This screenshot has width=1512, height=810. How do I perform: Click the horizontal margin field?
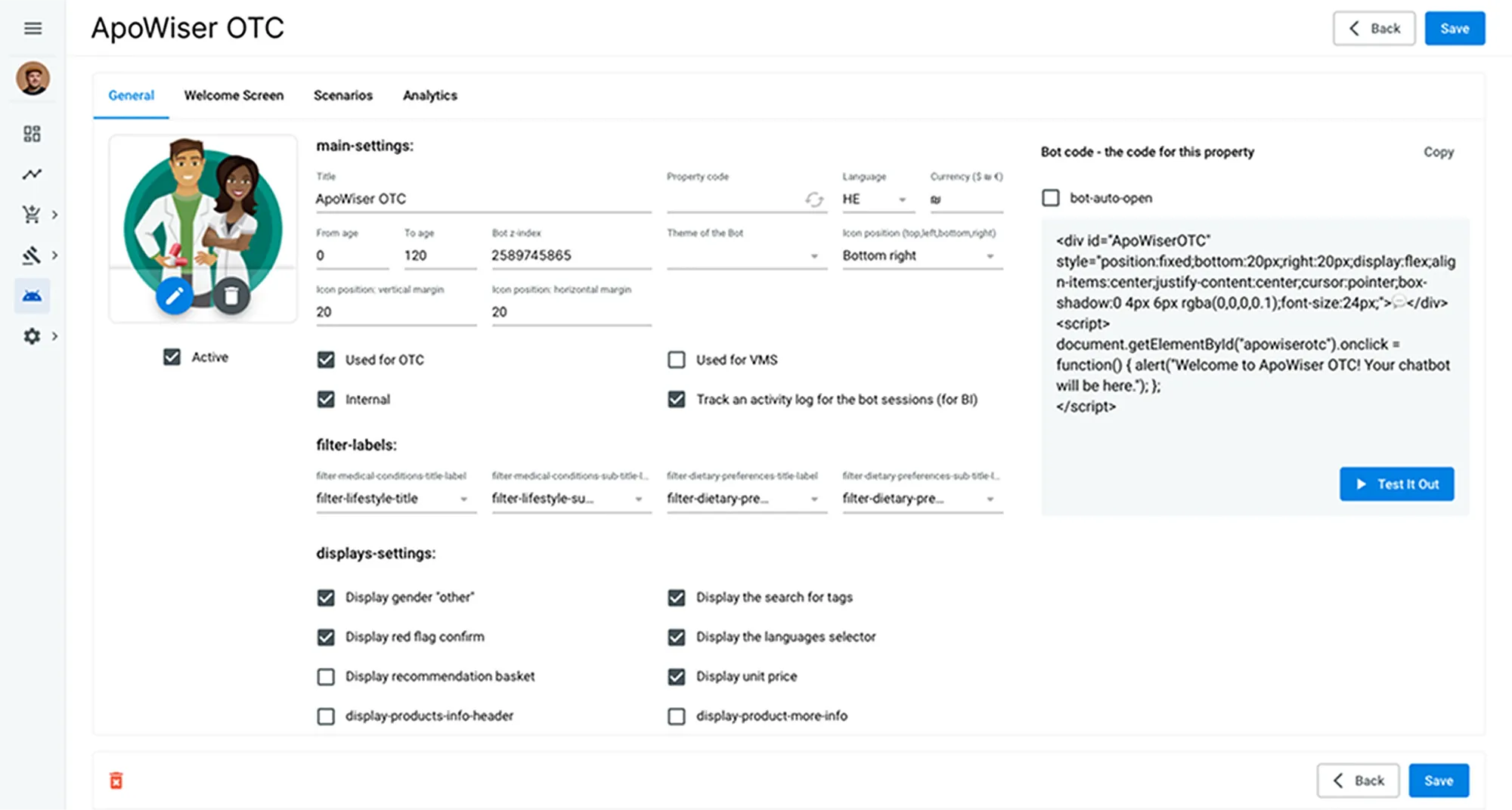point(572,312)
